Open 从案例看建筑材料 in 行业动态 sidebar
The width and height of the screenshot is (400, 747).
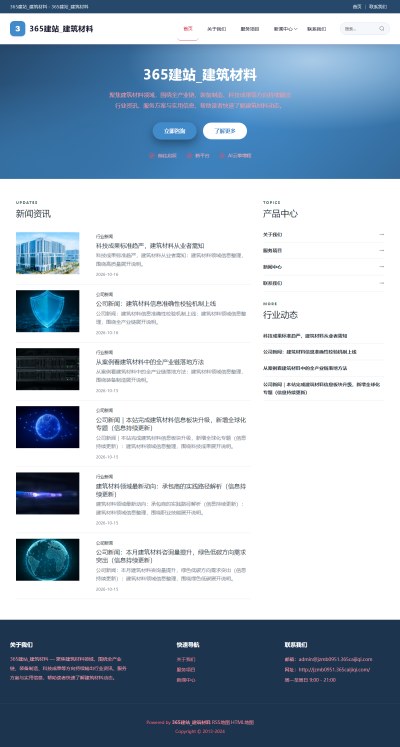[305, 368]
